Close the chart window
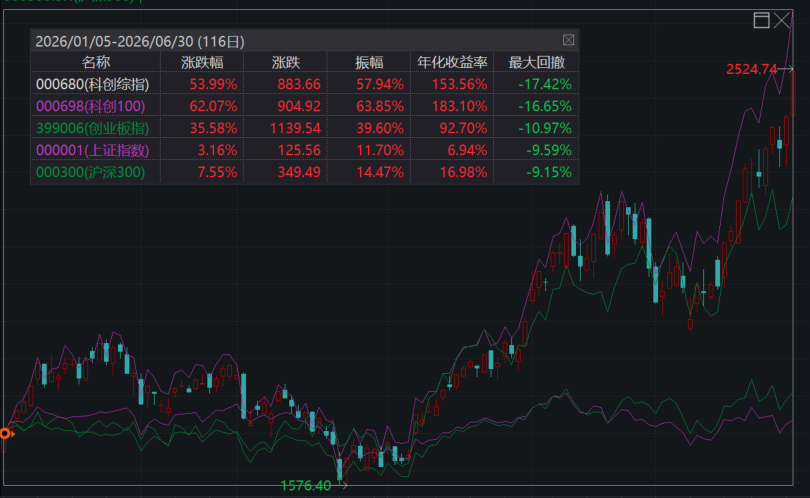 coord(782,20)
